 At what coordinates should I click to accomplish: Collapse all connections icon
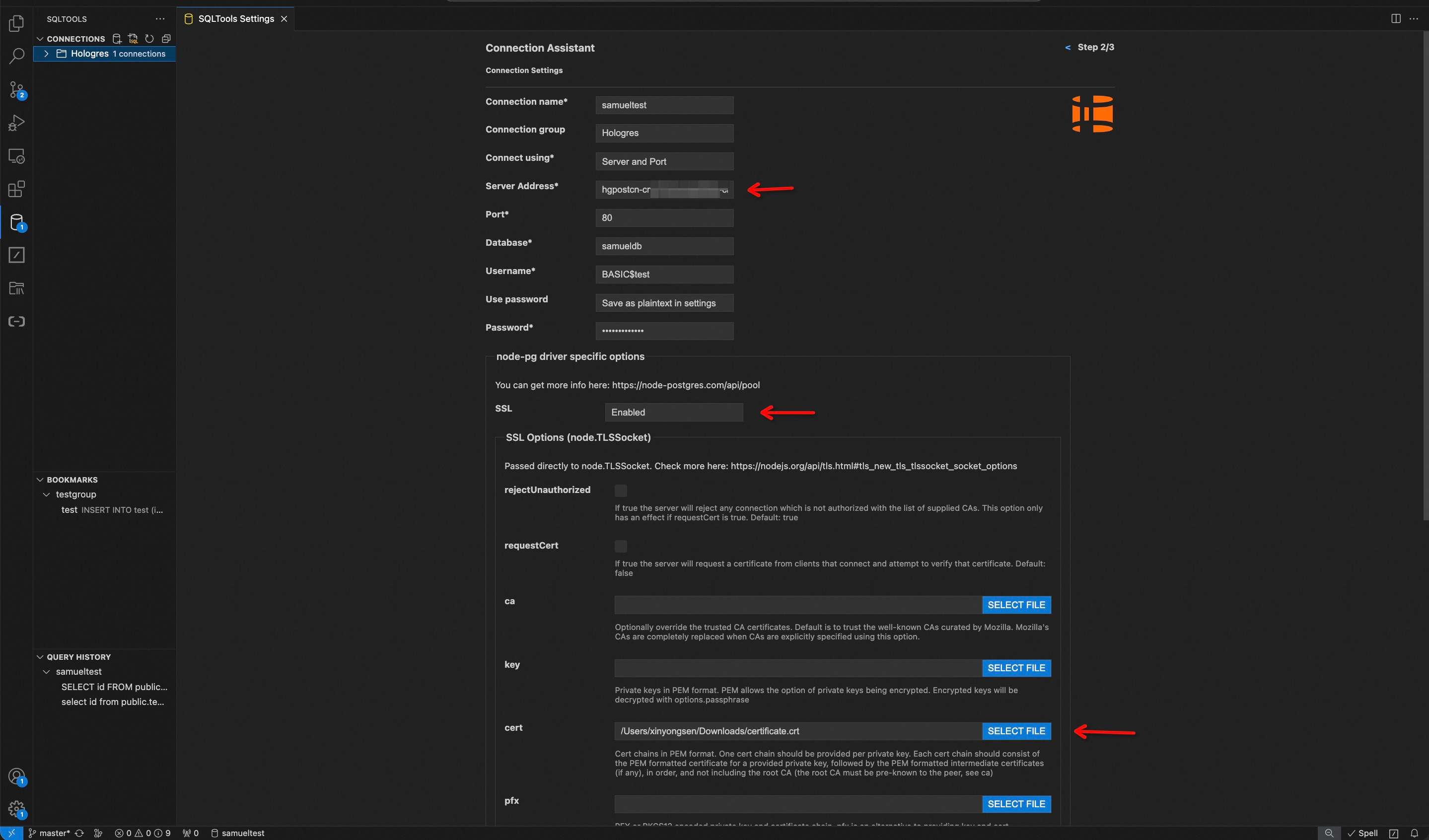166,39
